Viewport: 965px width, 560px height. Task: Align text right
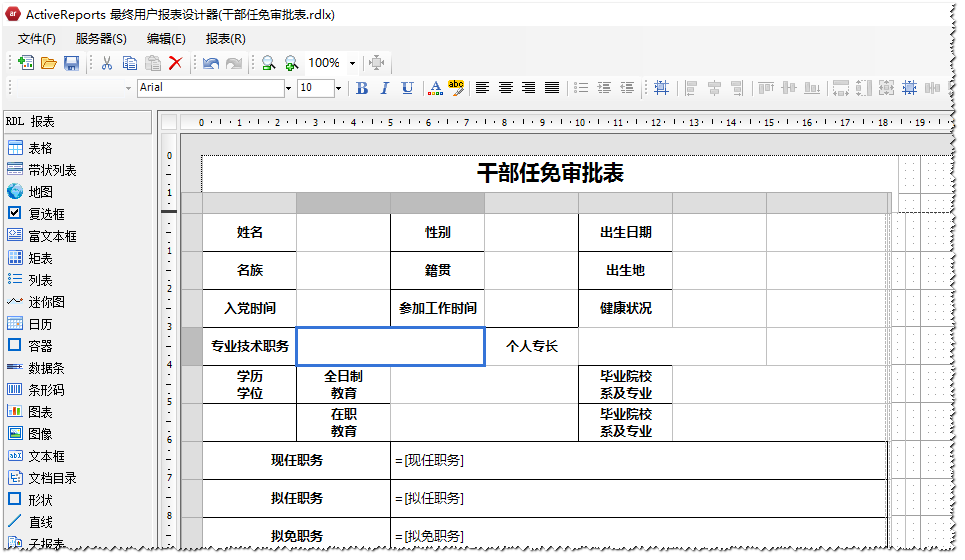(x=529, y=88)
